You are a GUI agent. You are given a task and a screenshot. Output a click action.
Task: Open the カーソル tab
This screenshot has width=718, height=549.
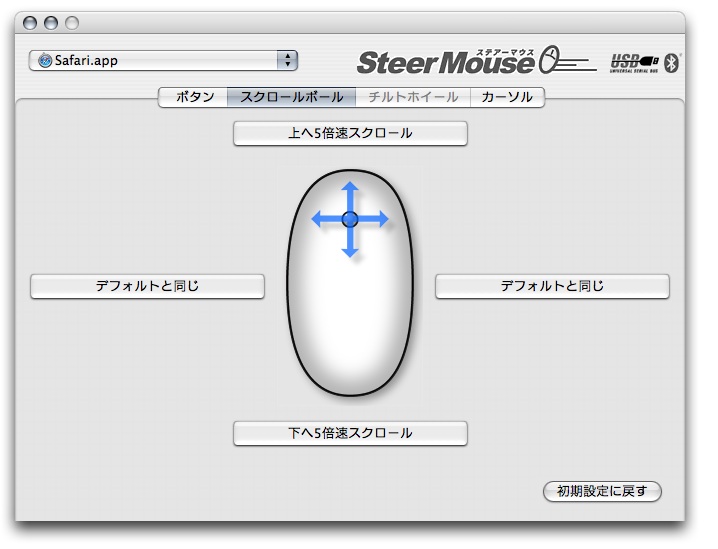pyautogui.click(x=507, y=97)
